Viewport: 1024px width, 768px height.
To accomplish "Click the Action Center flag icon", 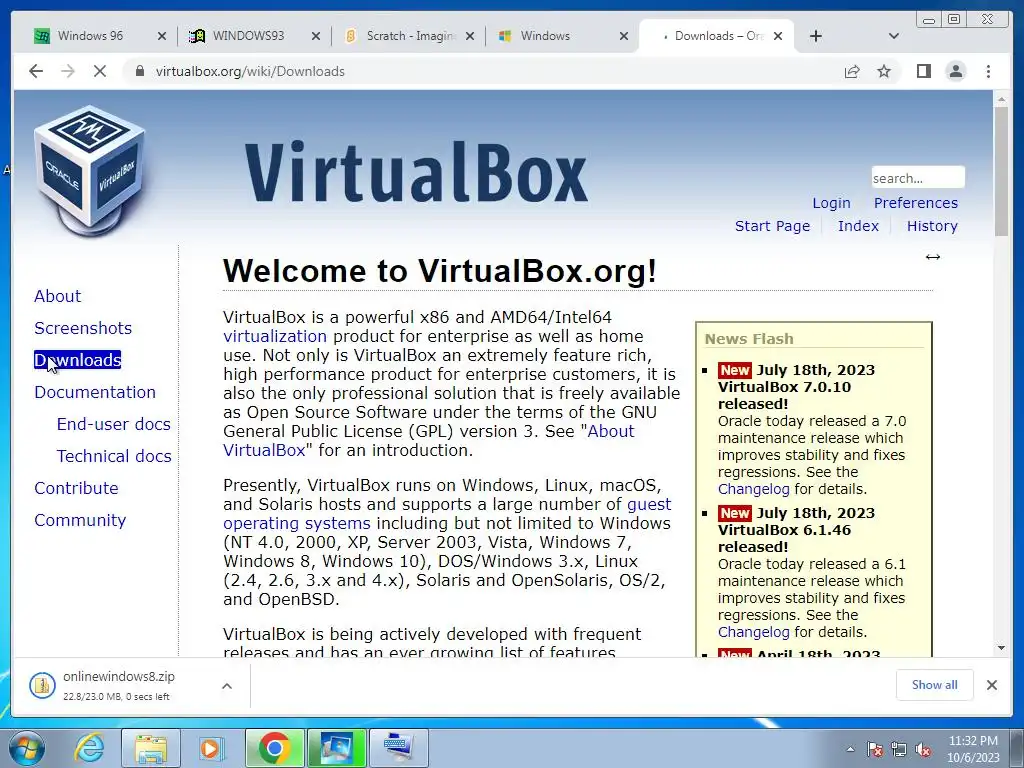I will (x=875, y=750).
